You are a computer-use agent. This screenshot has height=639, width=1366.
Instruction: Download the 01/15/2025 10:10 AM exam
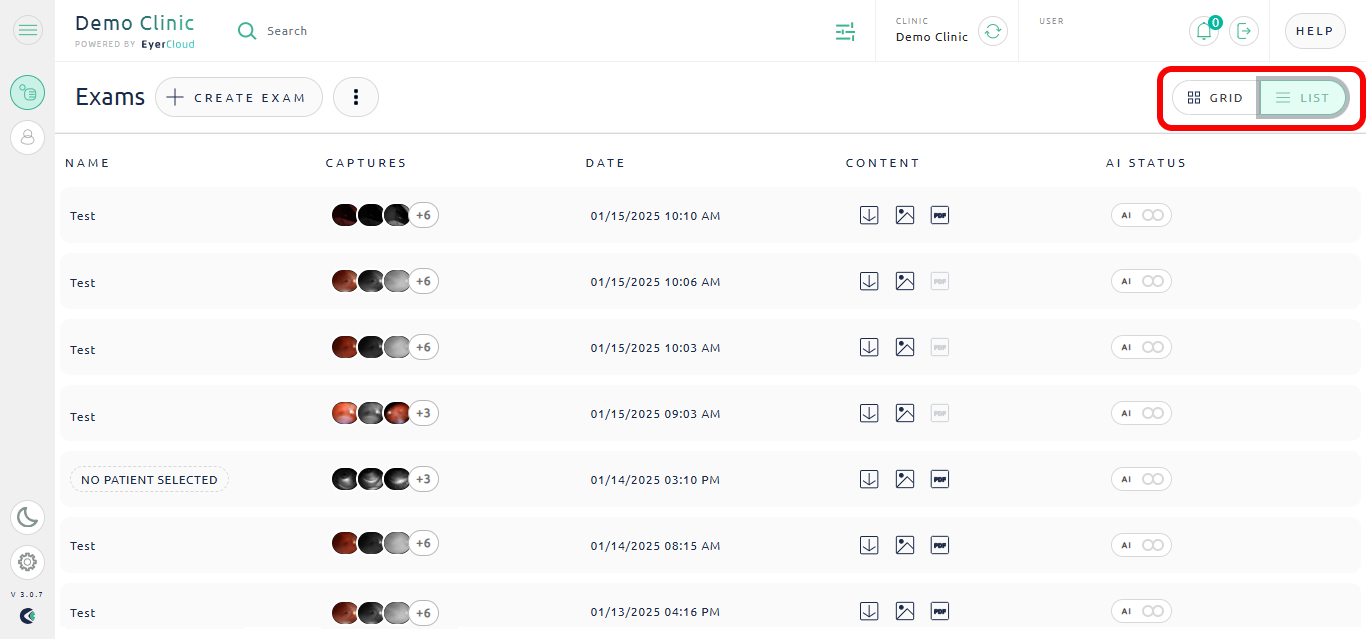(869, 215)
